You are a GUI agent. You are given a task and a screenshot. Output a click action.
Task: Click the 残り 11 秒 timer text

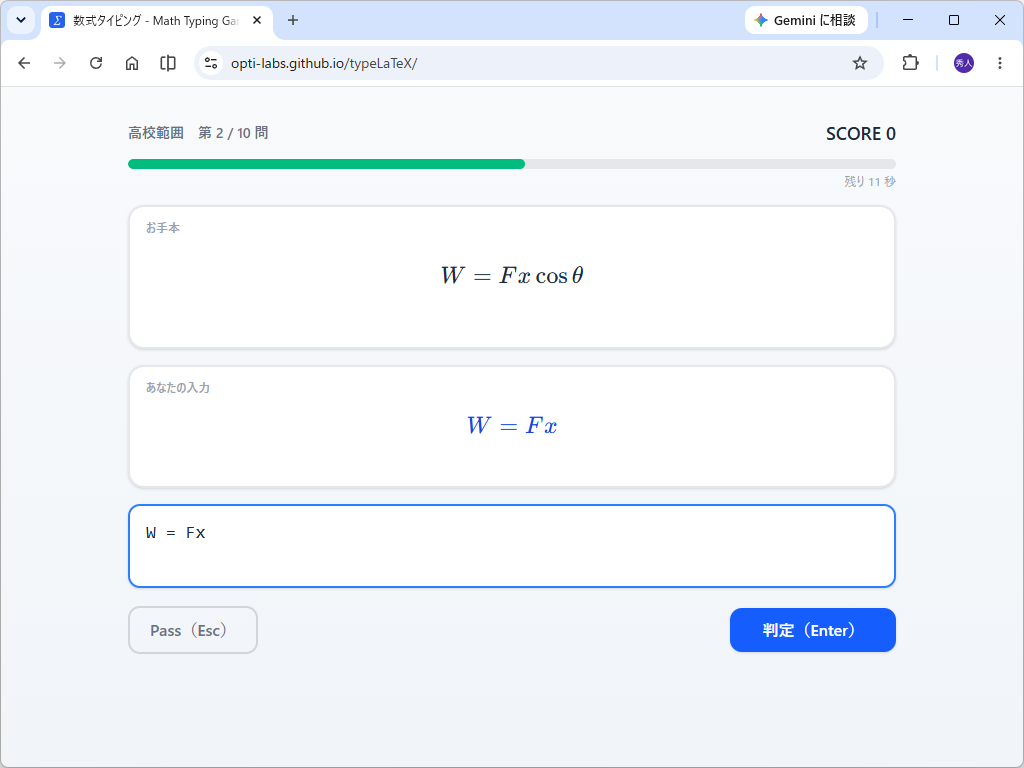(x=870, y=182)
